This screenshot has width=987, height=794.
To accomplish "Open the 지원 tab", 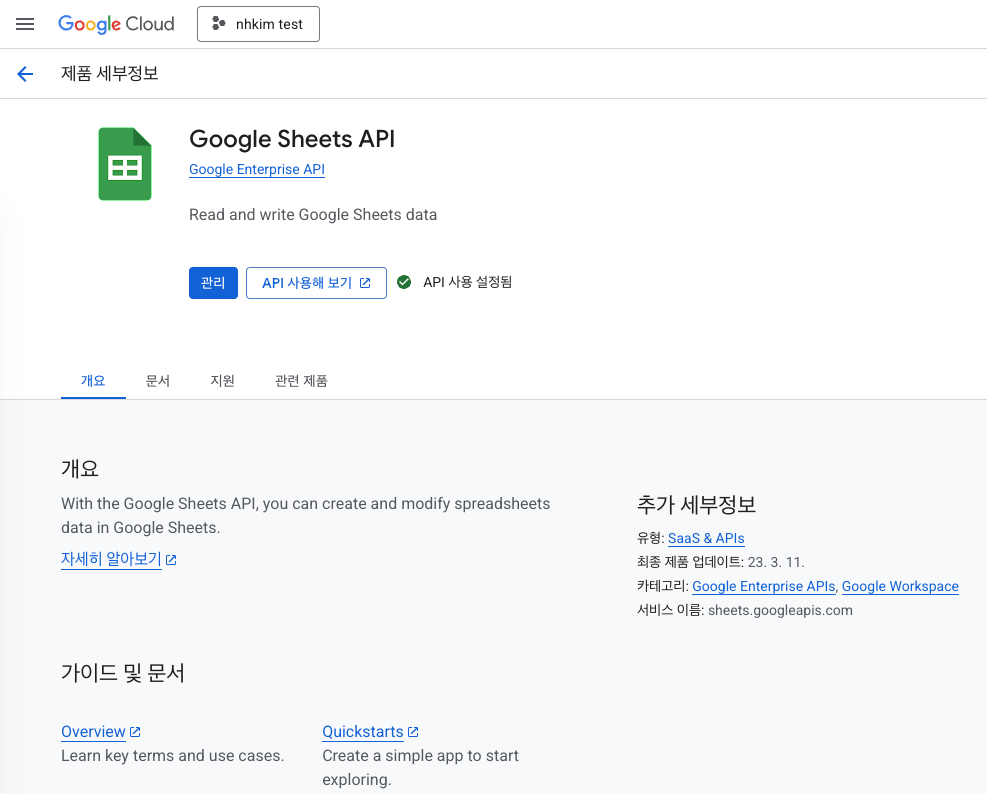I will (x=222, y=381).
